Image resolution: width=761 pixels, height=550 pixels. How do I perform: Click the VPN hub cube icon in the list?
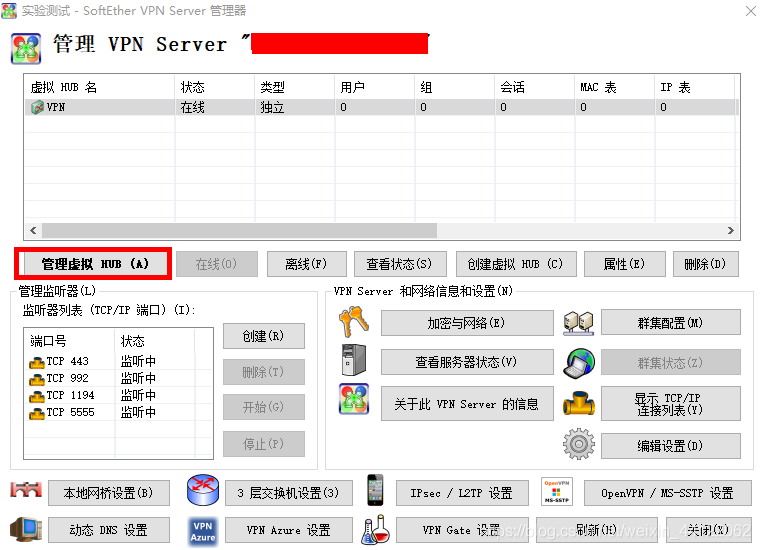(x=37, y=107)
